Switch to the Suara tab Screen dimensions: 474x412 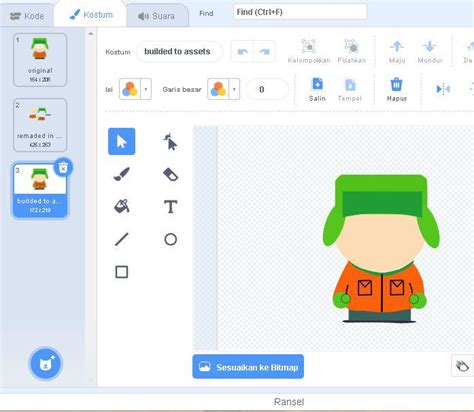click(157, 16)
